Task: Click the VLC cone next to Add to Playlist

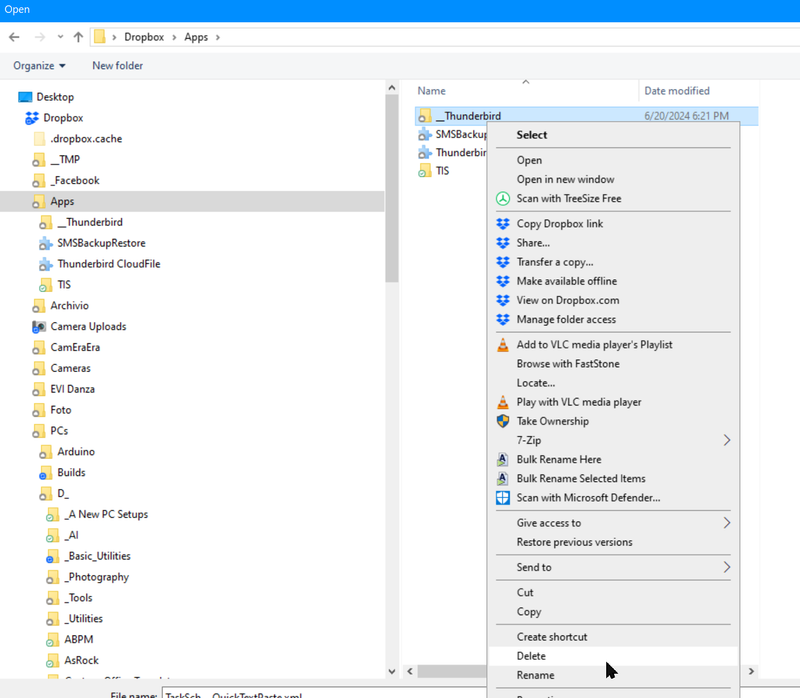Action: pyautogui.click(x=503, y=345)
